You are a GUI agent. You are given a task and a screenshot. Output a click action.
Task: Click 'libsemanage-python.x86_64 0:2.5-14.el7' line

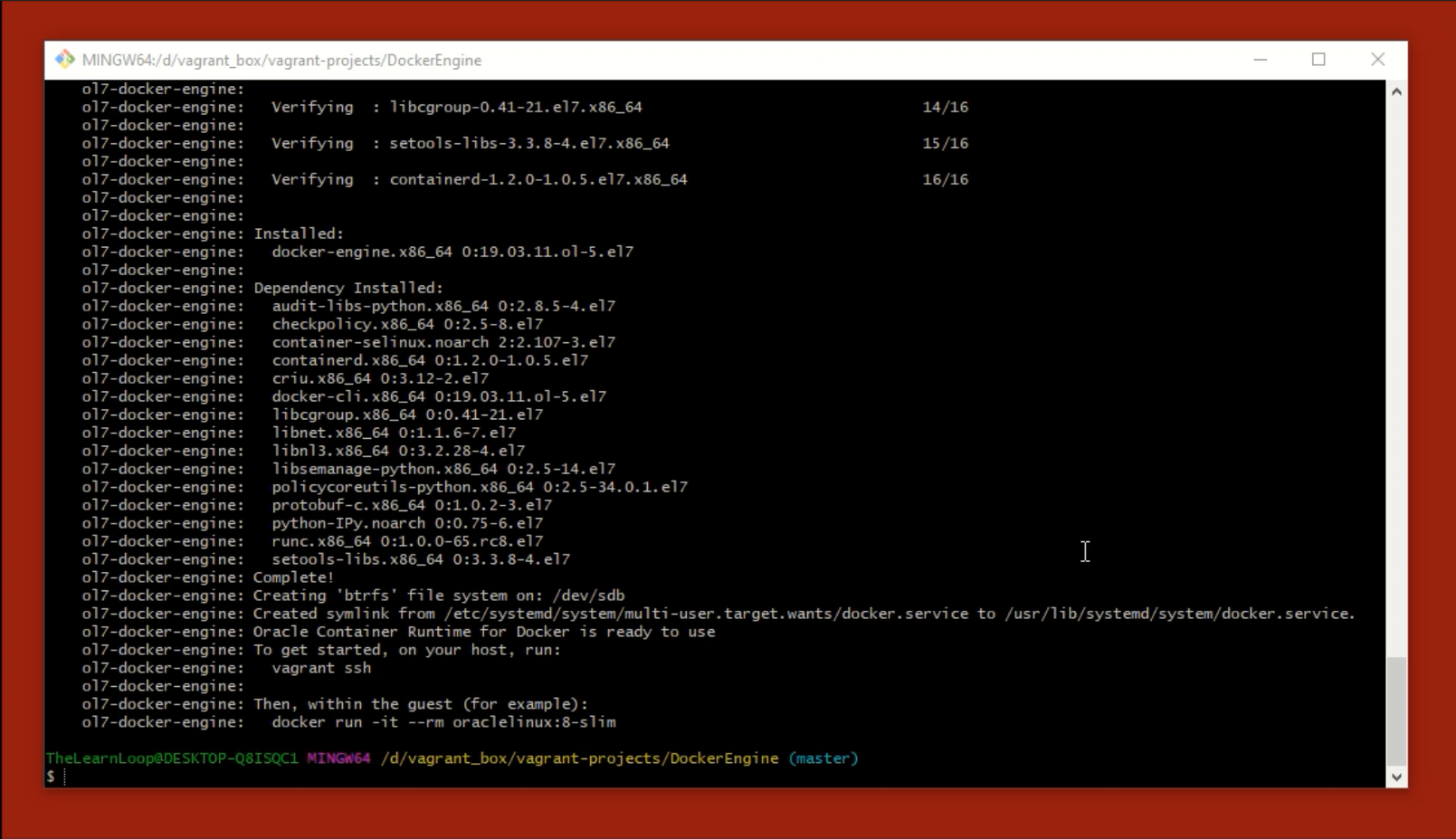click(x=443, y=469)
